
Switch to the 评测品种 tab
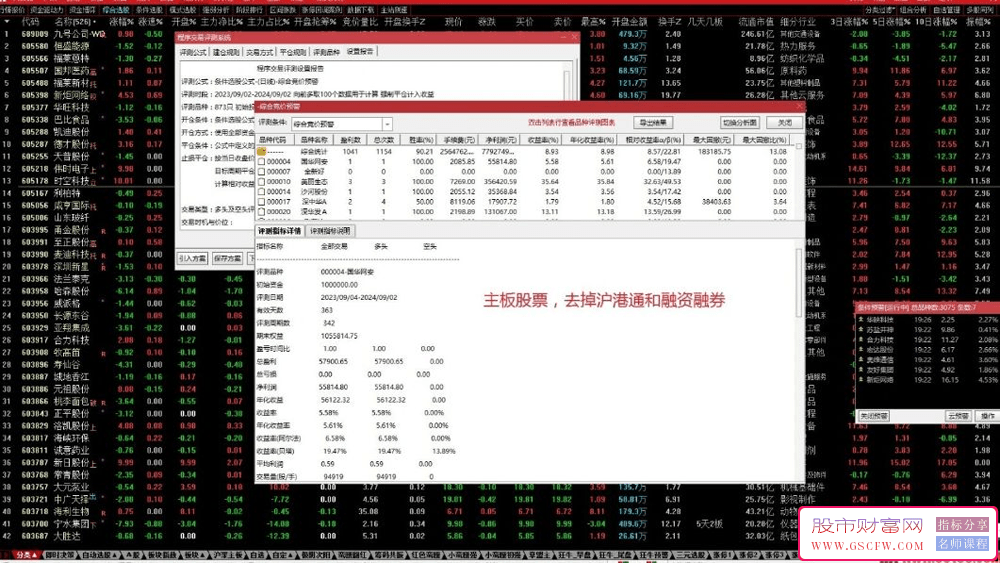pyautogui.click(x=326, y=52)
